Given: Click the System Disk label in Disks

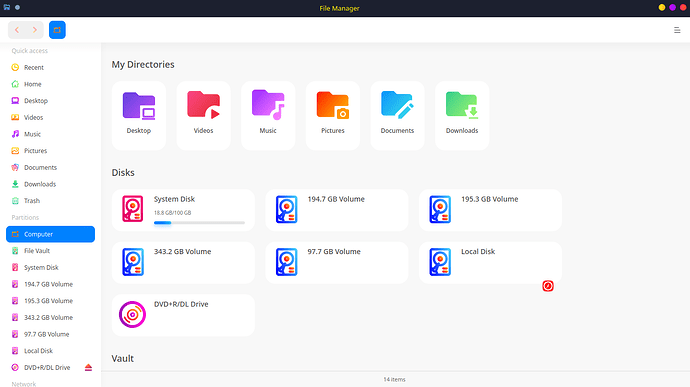Looking at the screenshot, I should pyautogui.click(x=174, y=199).
